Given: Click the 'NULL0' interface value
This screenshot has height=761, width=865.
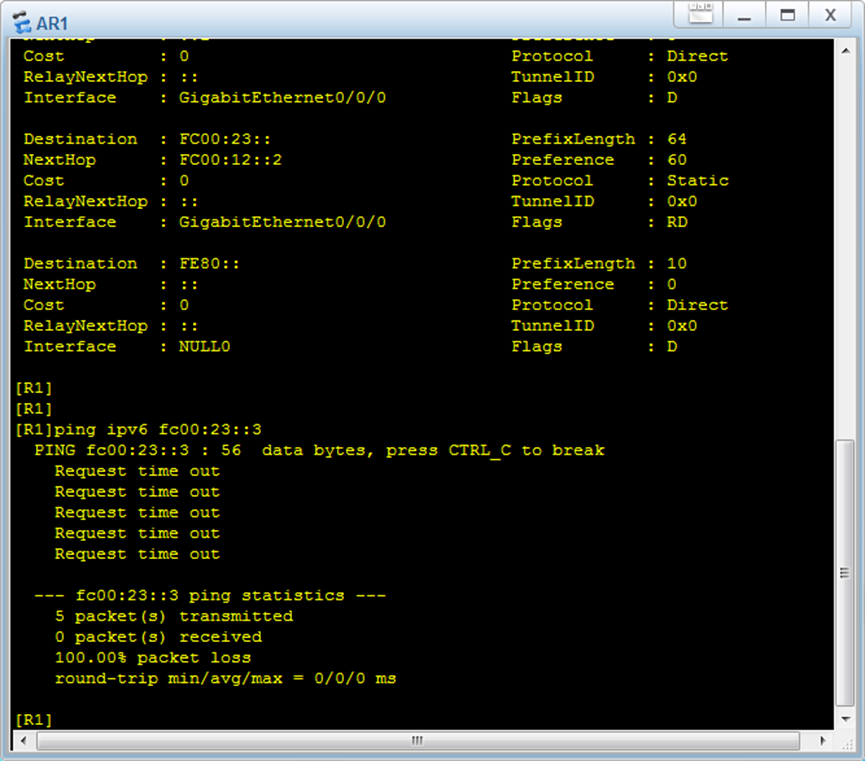Looking at the screenshot, I should tap(204, 347).
